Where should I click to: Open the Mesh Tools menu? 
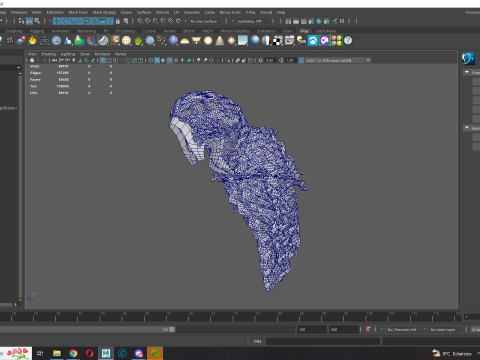click(78, 12)
